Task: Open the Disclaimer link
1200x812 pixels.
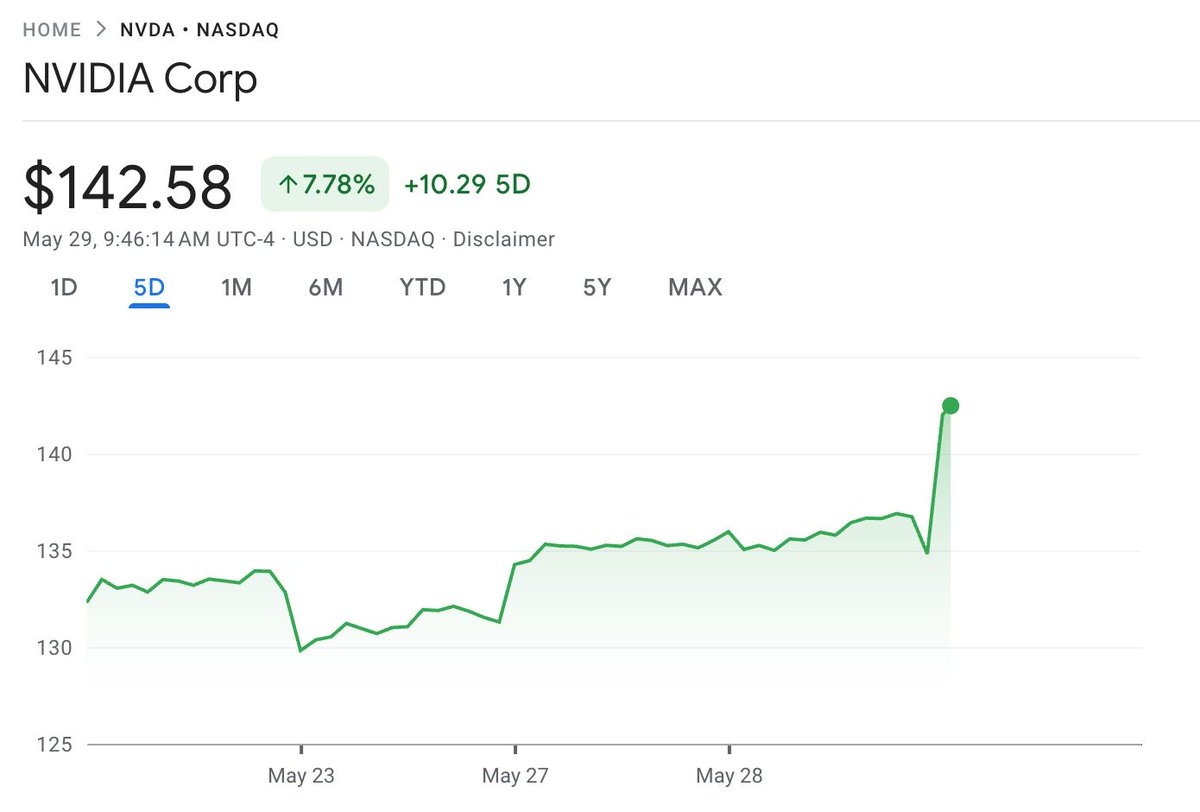Action: click(x=504, y=239)
